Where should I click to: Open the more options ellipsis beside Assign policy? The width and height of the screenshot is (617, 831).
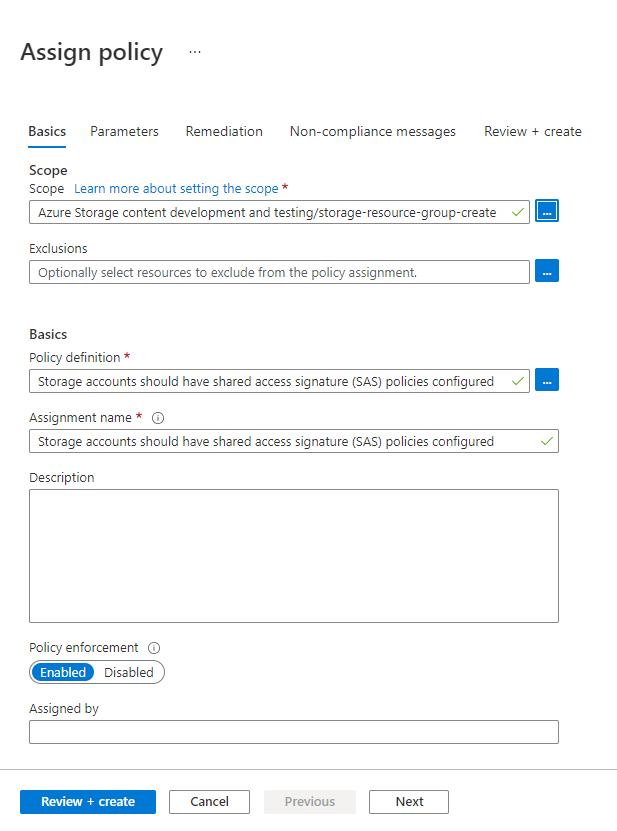195,53
